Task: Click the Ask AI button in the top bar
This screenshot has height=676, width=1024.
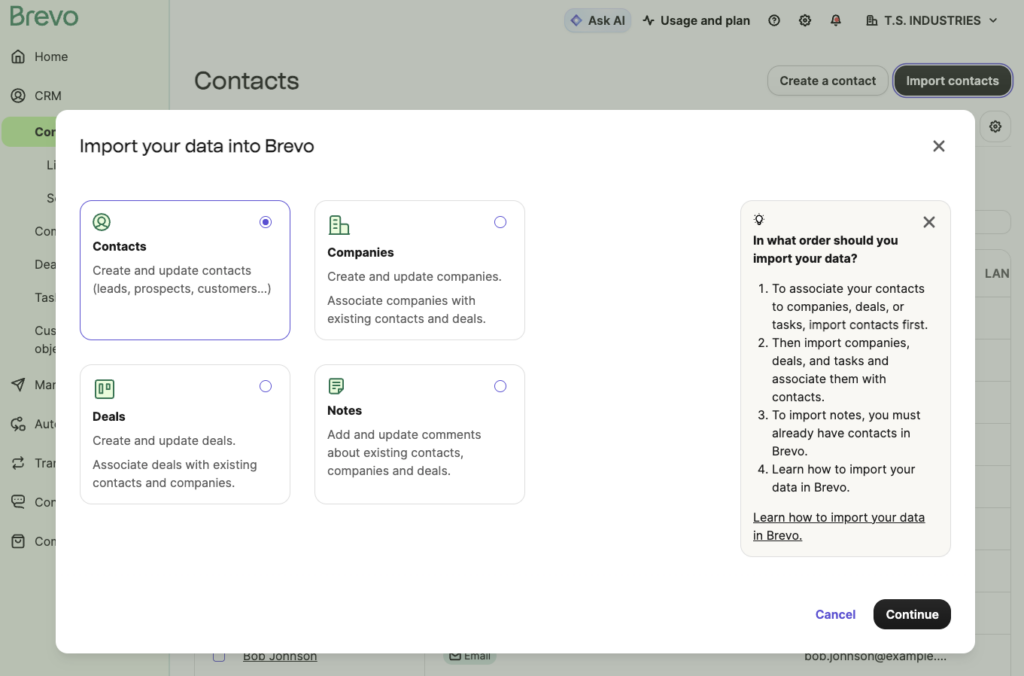Action: click(597, 20)
